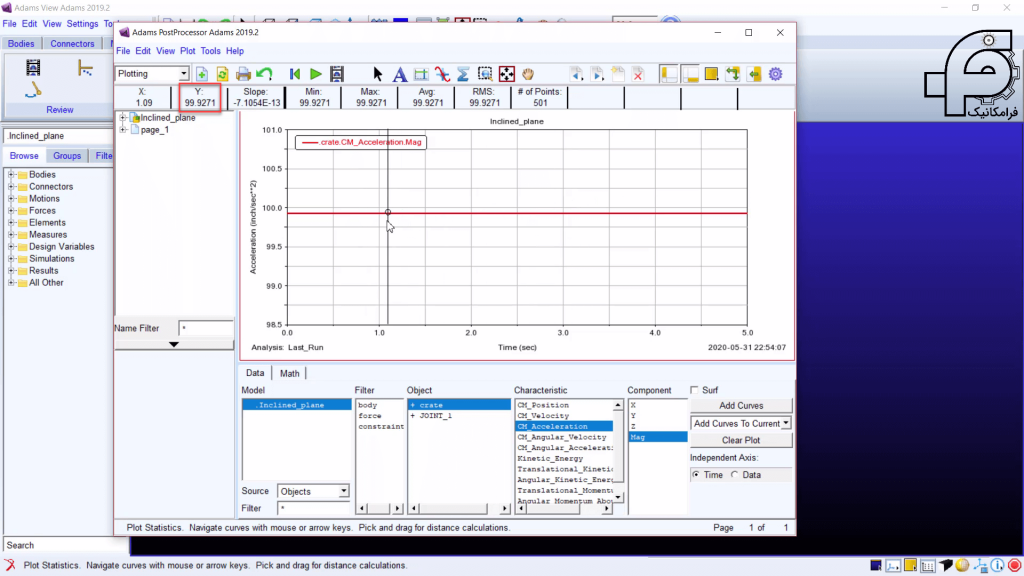Open the Source Objects dropdown
This screenshot has width=1024, height=576.
click(x=344, y=491)
